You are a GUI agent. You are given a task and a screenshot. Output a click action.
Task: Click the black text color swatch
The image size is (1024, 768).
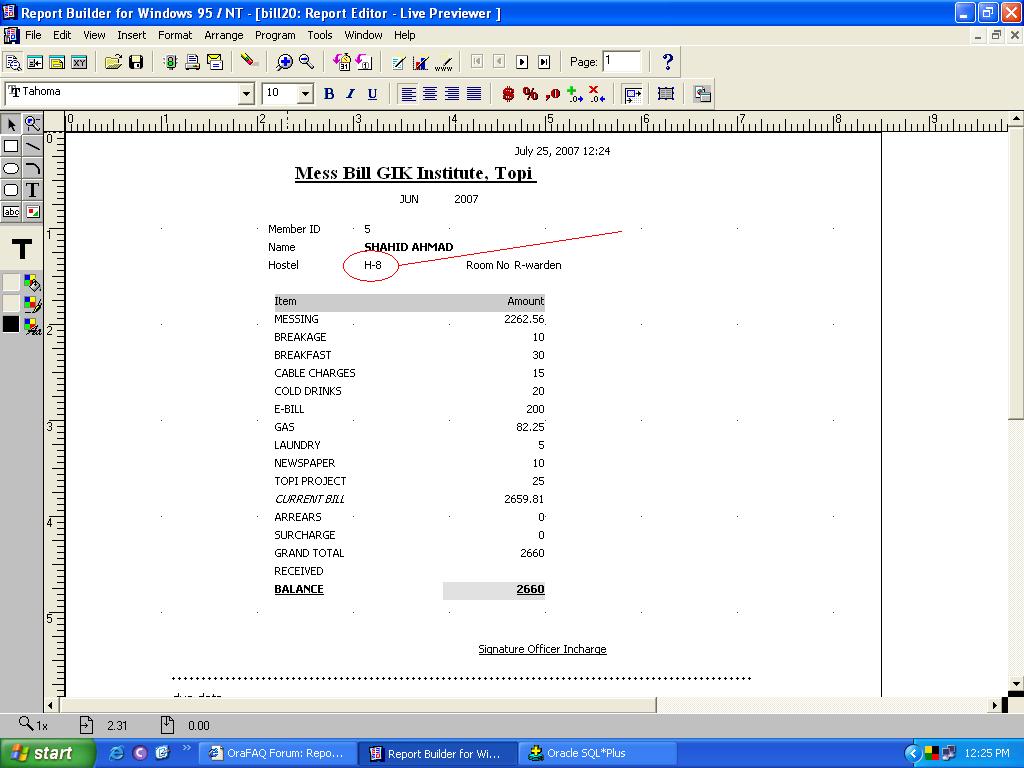11,324
